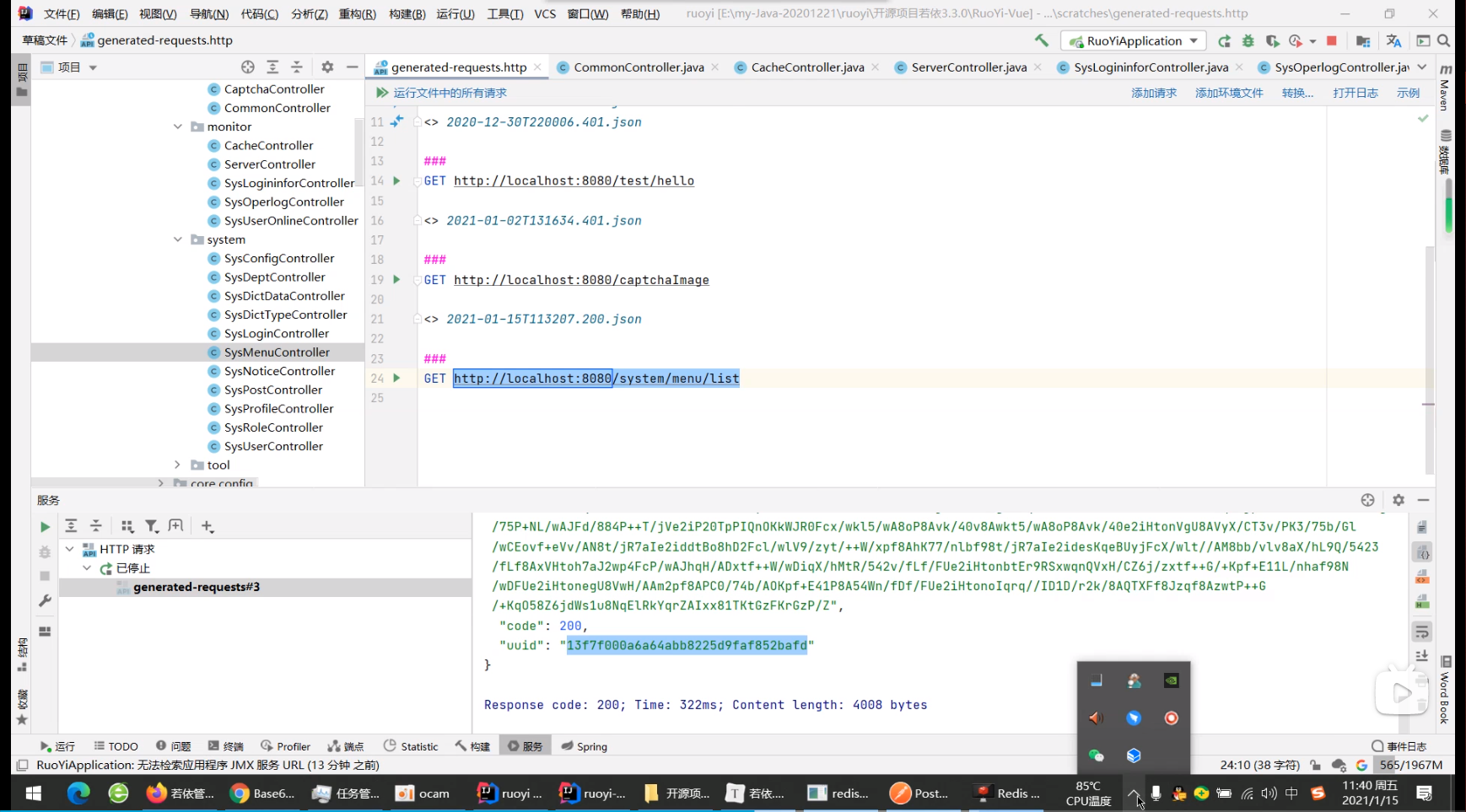The width and height of the screenshot is (1466, 812).
Task: Open the Word Book side panel
Action: pos(1445,691)
